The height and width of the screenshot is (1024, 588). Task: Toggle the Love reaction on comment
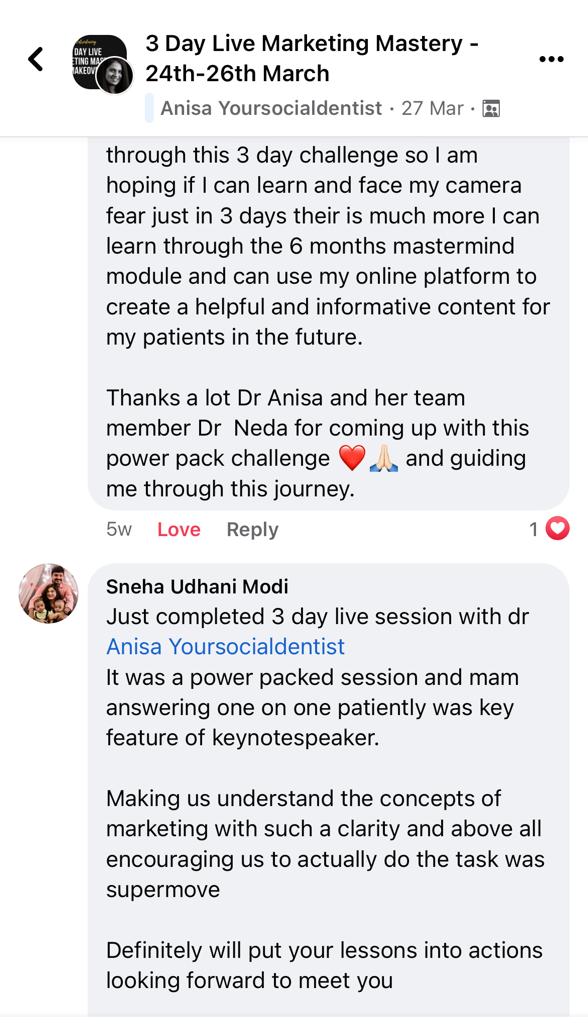click(x=178, y=530)
